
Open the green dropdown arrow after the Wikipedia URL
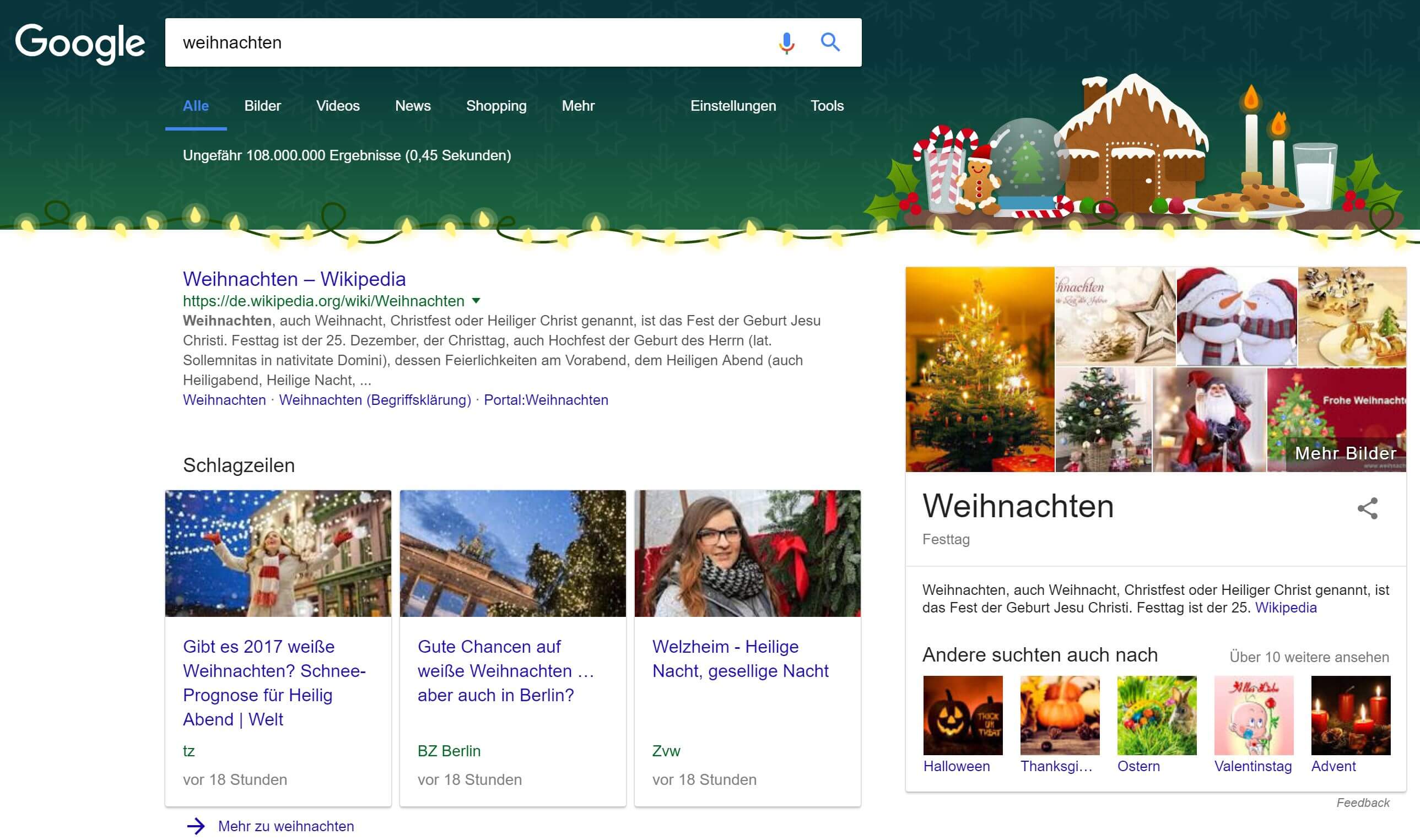pos(476,301)
